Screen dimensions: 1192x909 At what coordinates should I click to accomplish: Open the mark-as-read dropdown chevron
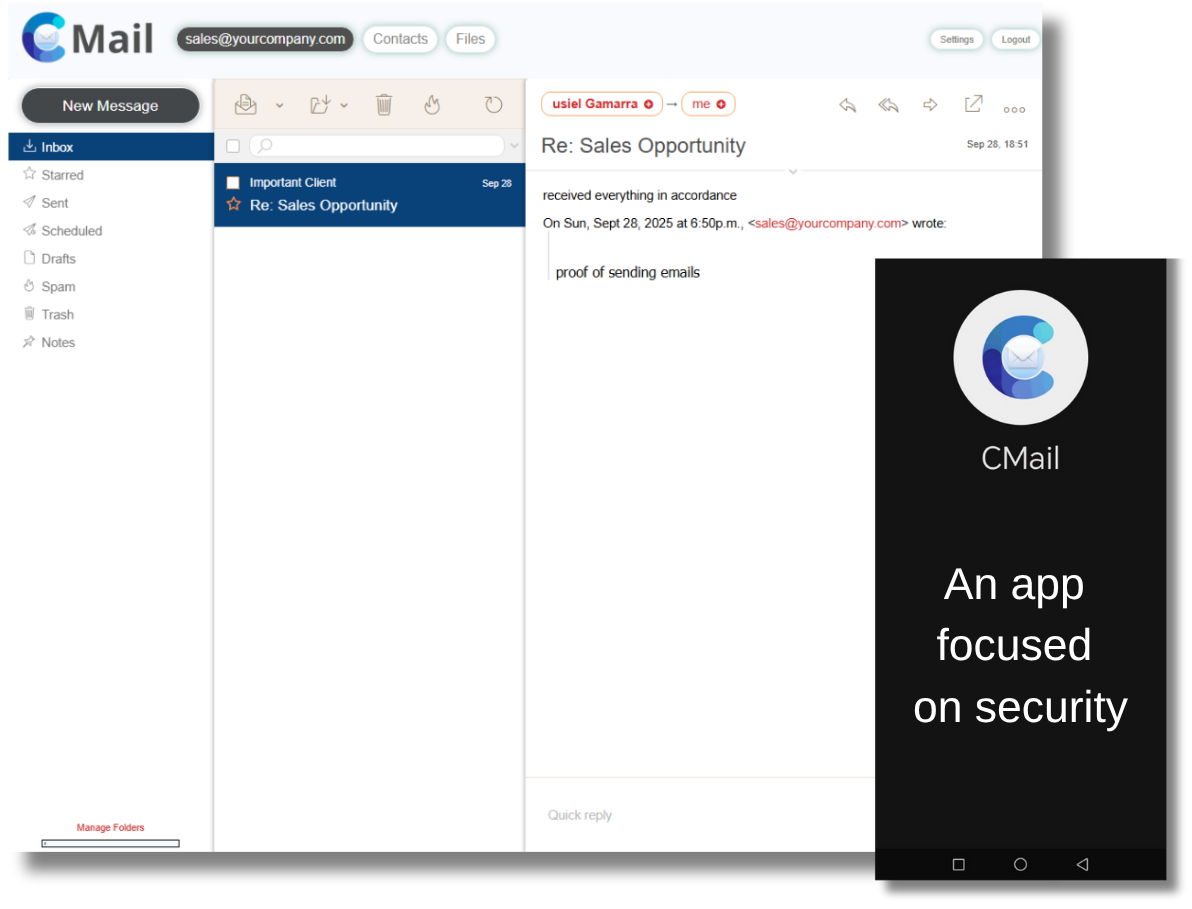(279, 105)
